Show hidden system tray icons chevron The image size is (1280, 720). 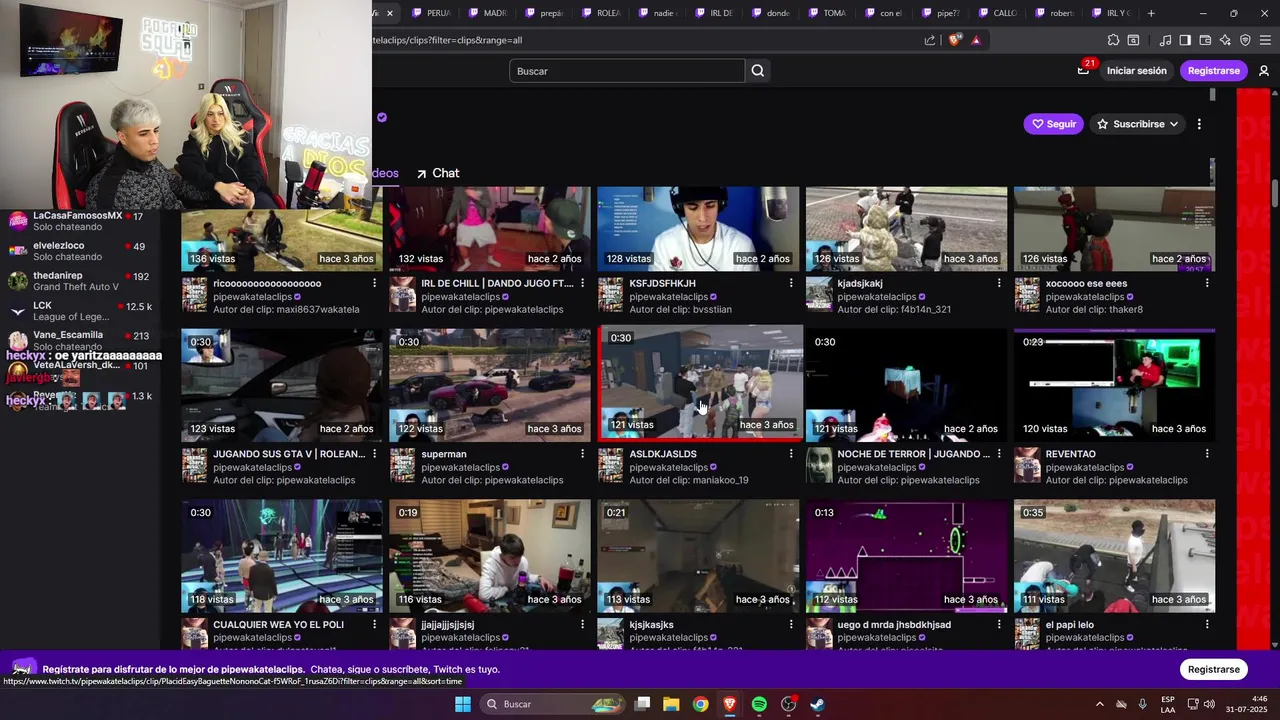coord(1100,704)
